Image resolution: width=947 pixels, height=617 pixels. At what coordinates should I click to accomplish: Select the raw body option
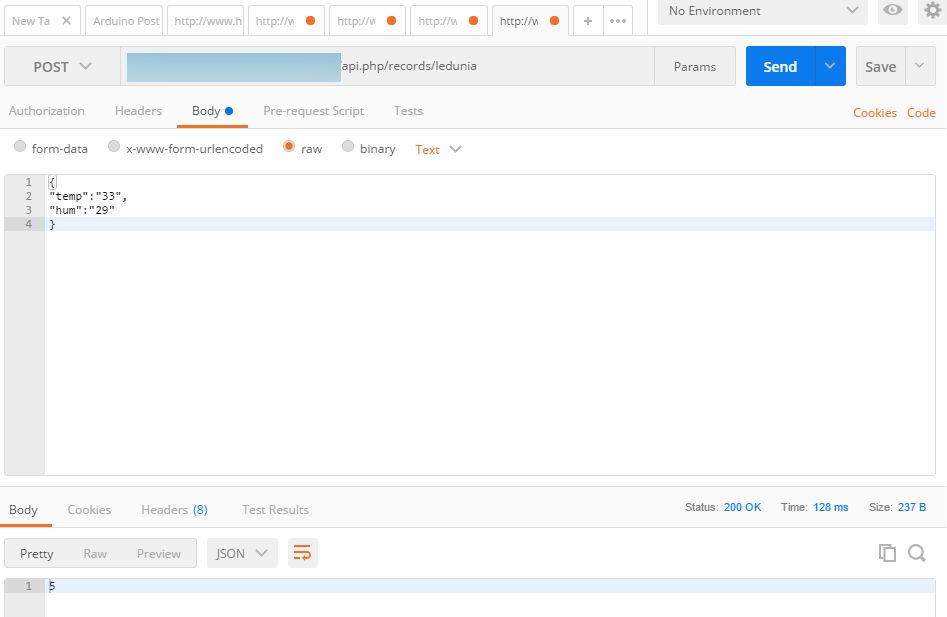(289, 146)
